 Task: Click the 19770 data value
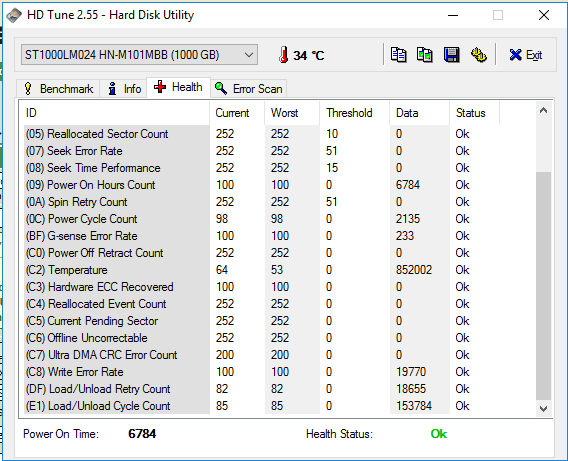(411, 372)
